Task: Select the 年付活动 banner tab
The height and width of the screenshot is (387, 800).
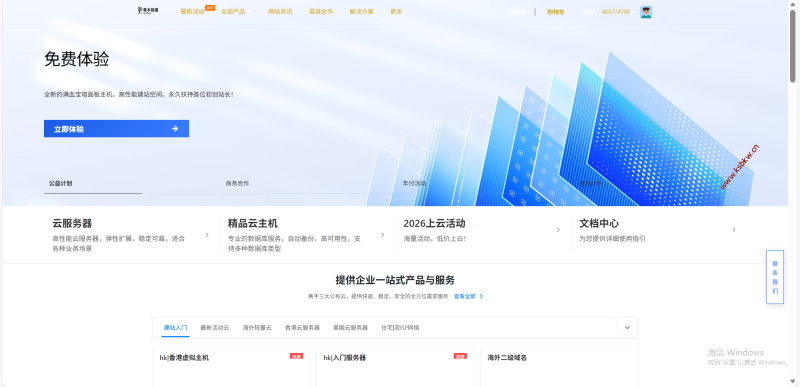Action: (414, 183)
